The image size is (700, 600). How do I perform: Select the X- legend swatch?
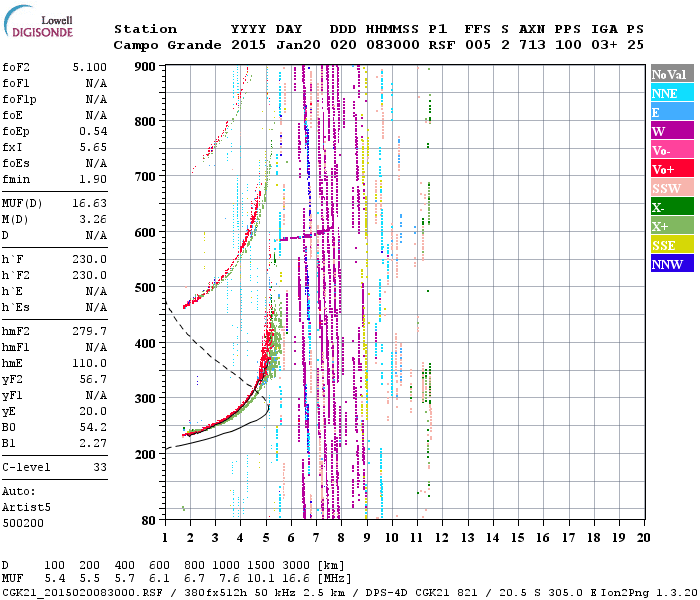[x=672, y=206]
